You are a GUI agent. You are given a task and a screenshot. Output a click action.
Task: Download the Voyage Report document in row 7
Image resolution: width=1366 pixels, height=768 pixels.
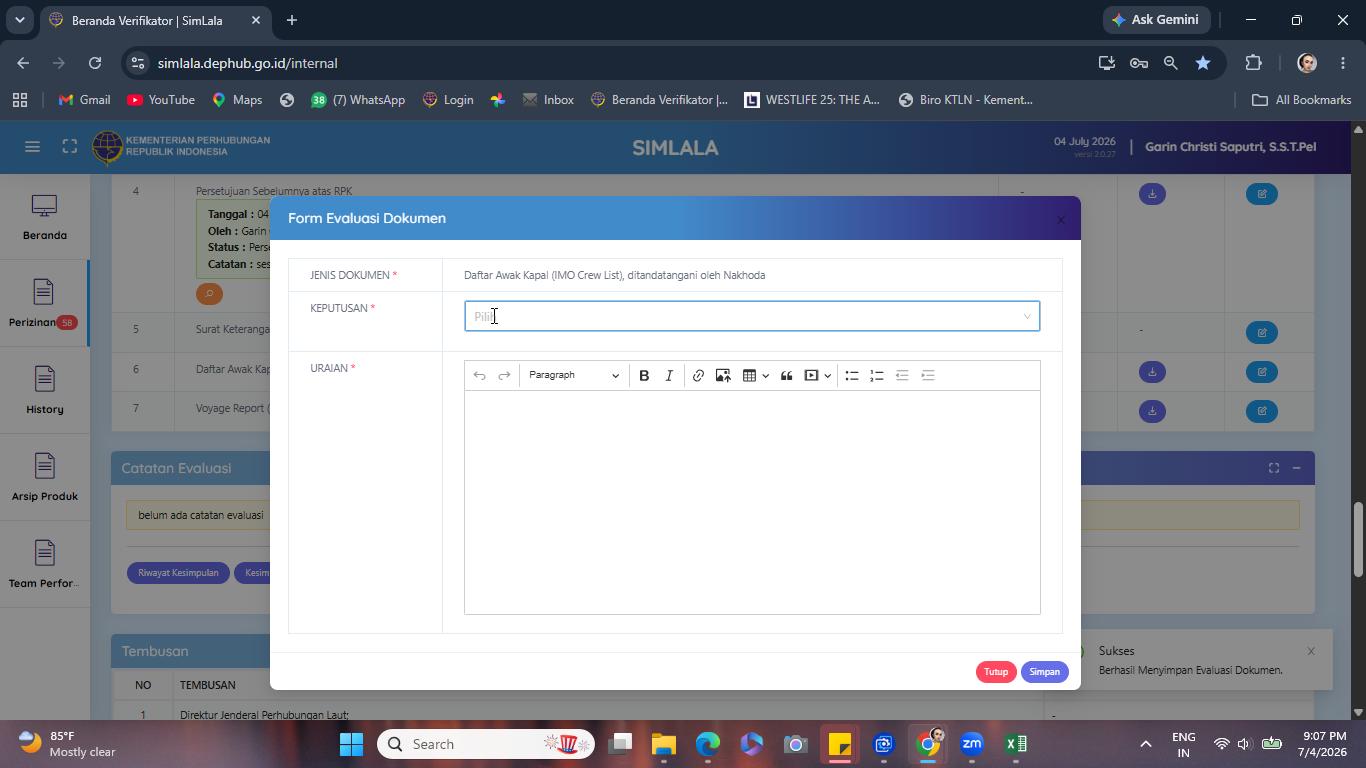pos(1152,411)
